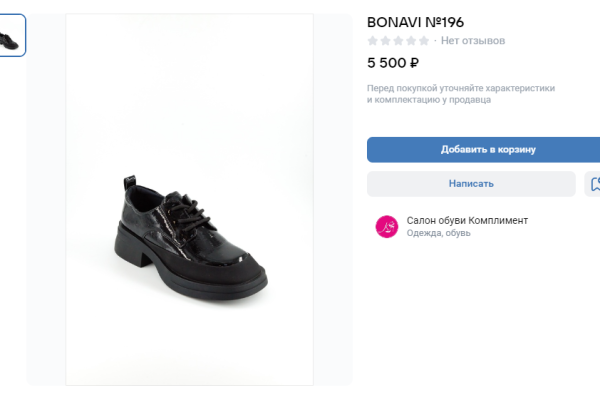This screenshot has width=600, height=400.
Task: Open the pink Салон обуви Комплимент avatar
Action: click(386, 227)
